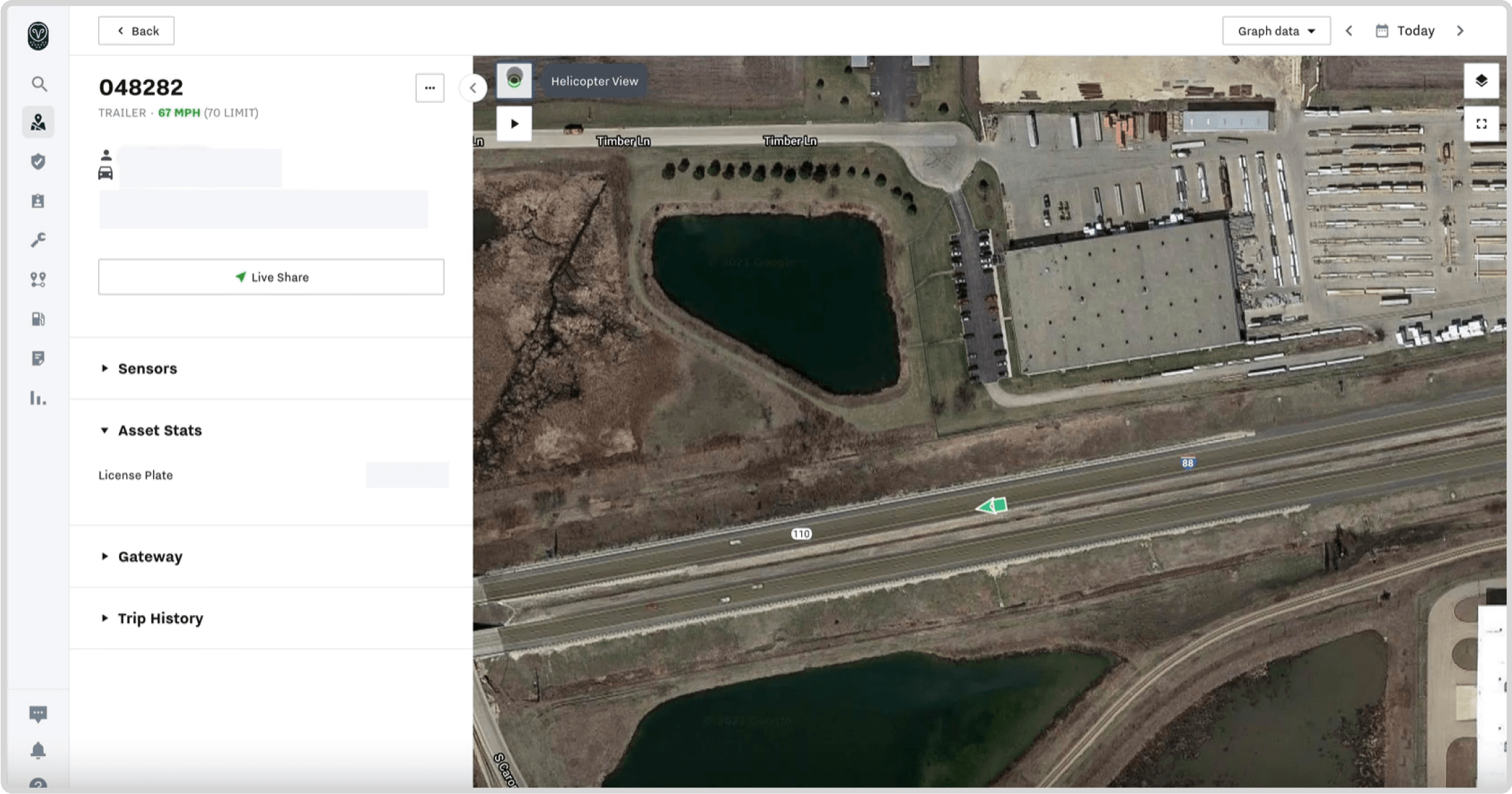Viewport: 1512px width, 794px height.
Task: Open the Today date picker
Action: coord(1405,31)
